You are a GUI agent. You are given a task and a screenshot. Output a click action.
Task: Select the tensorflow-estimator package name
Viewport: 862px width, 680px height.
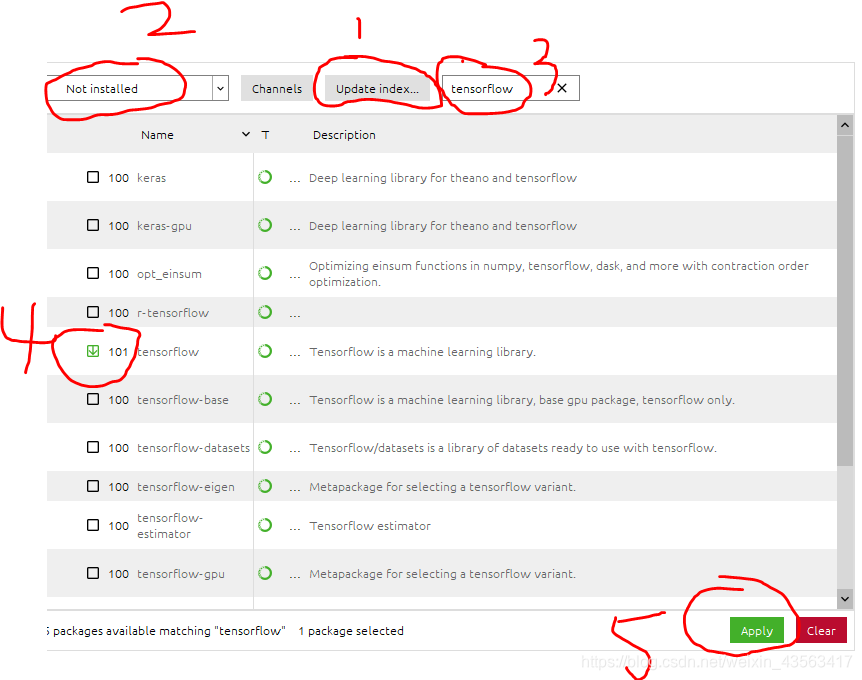(170, 526)
